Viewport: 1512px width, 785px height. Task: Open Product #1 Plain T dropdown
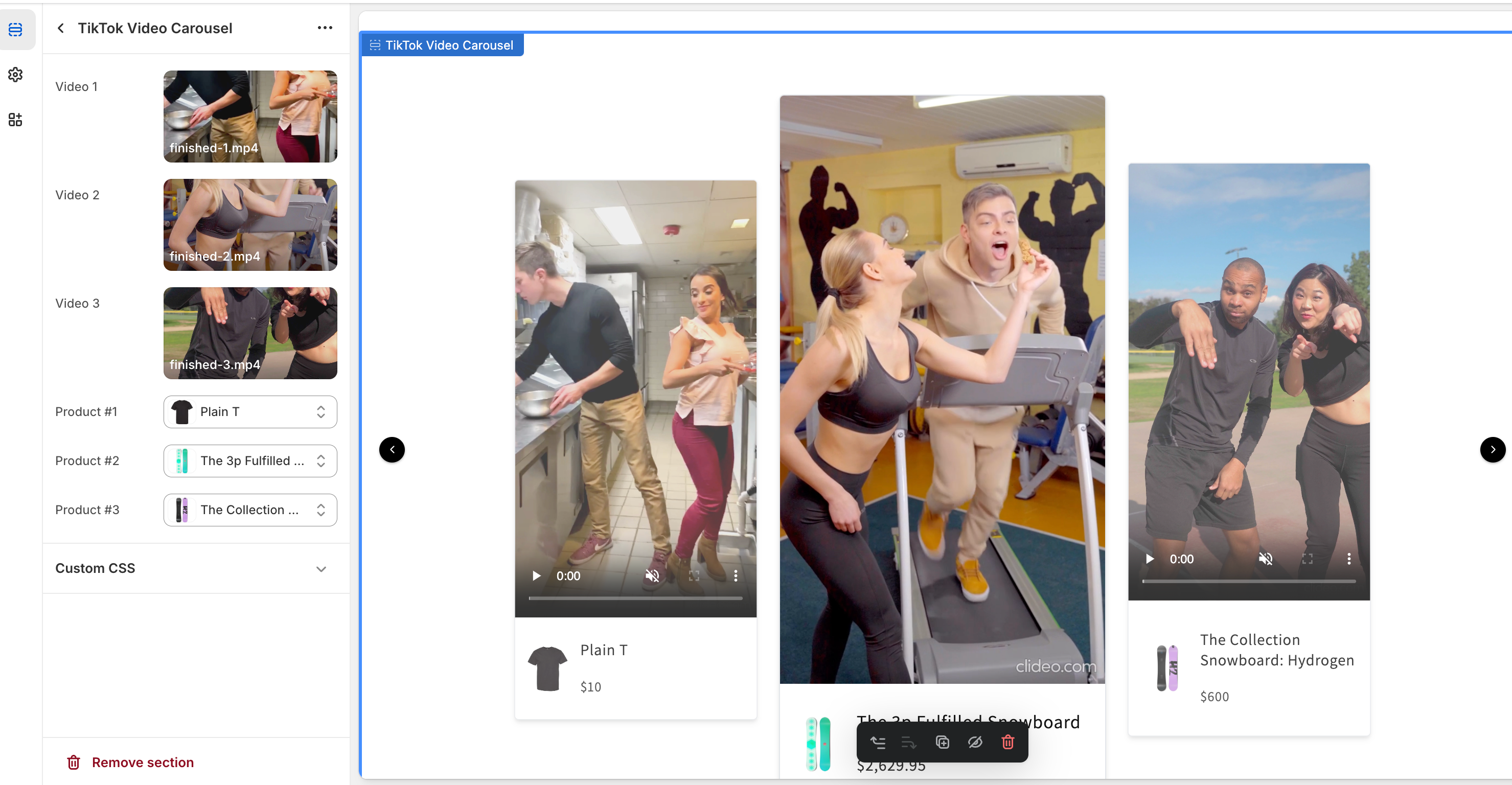[x=250, y=412]
